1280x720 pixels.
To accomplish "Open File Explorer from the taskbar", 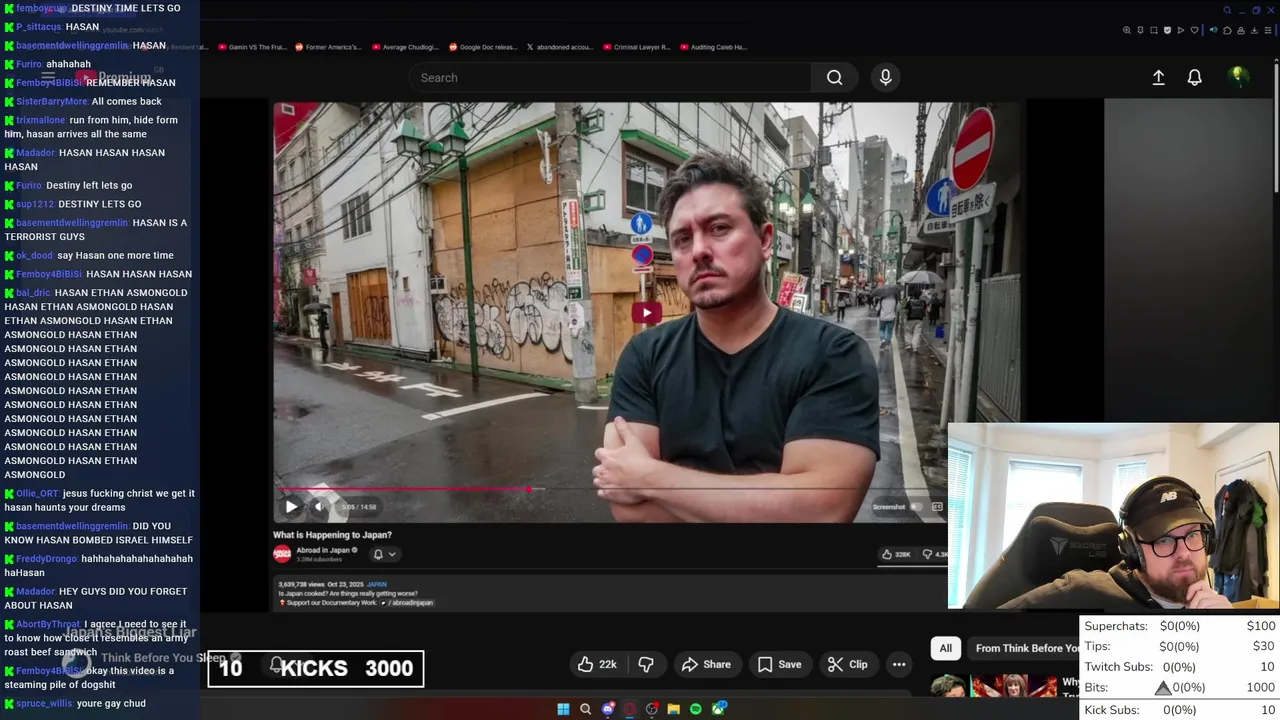I will point(674,709).
